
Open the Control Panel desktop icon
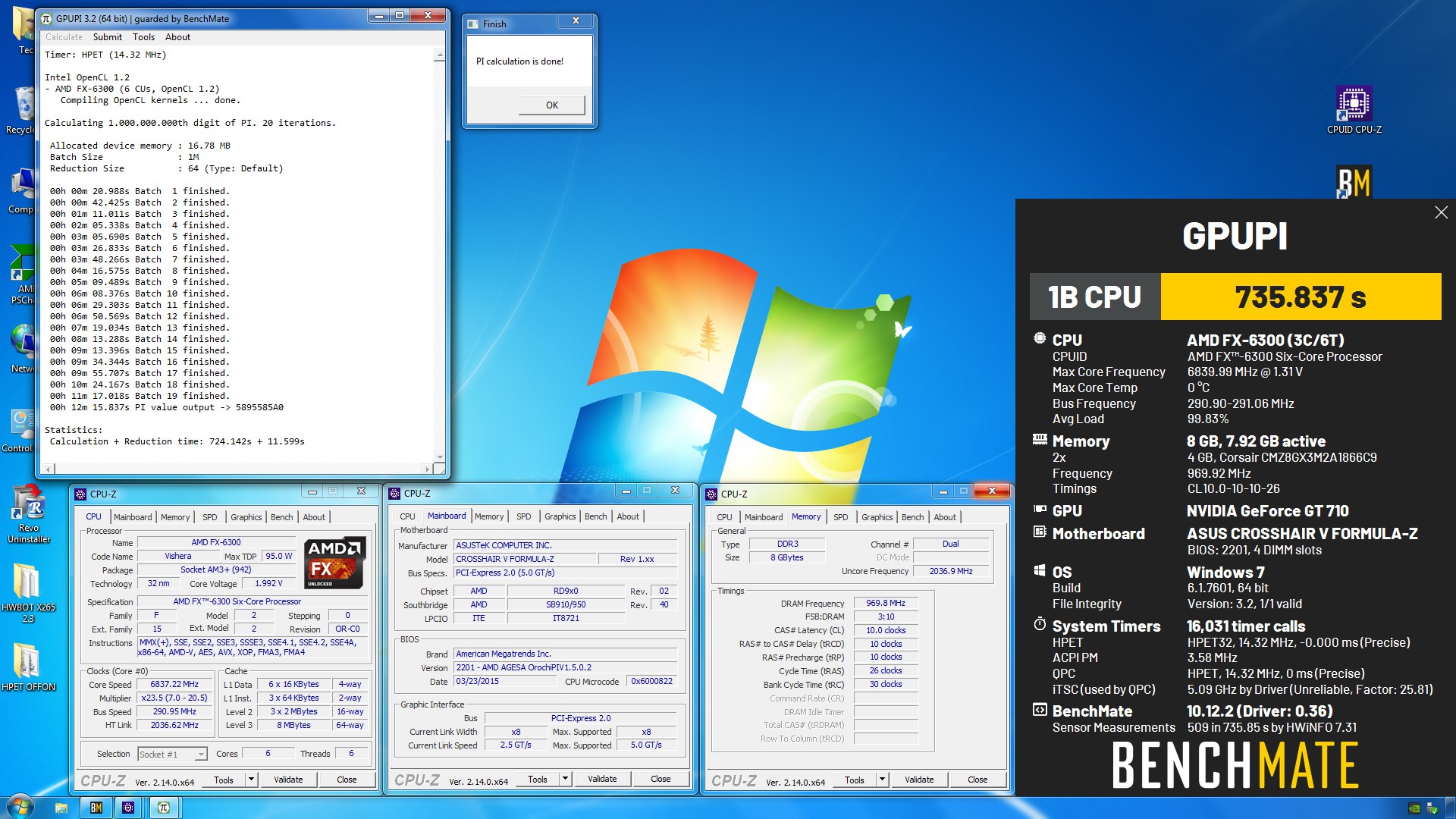18,431
